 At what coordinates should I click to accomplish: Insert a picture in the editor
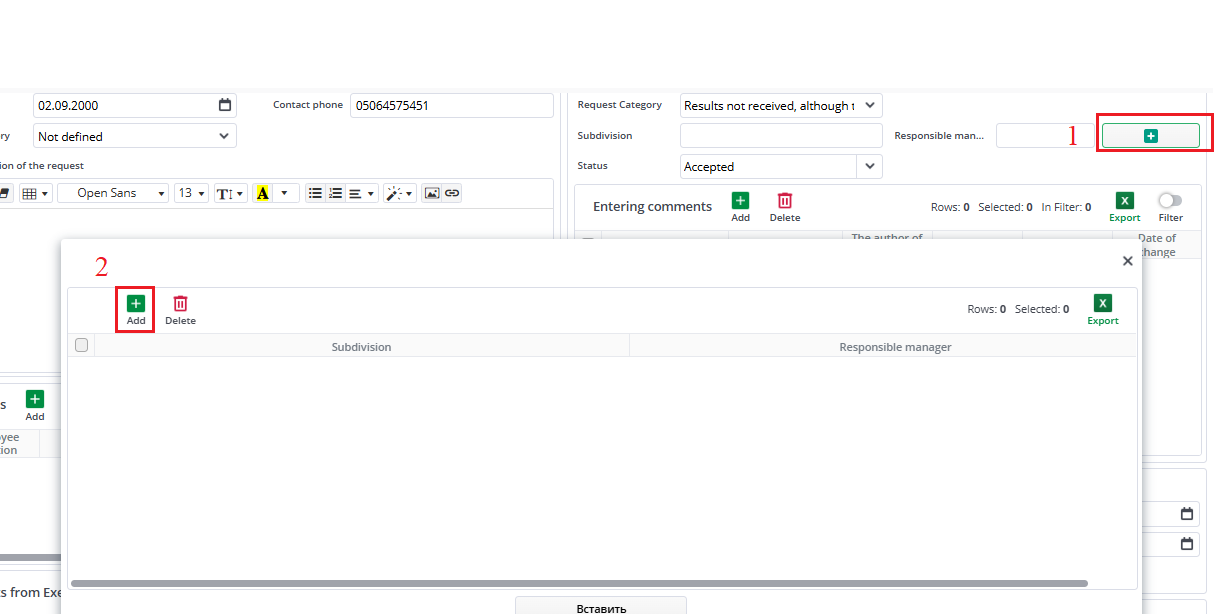pos(432,193)
